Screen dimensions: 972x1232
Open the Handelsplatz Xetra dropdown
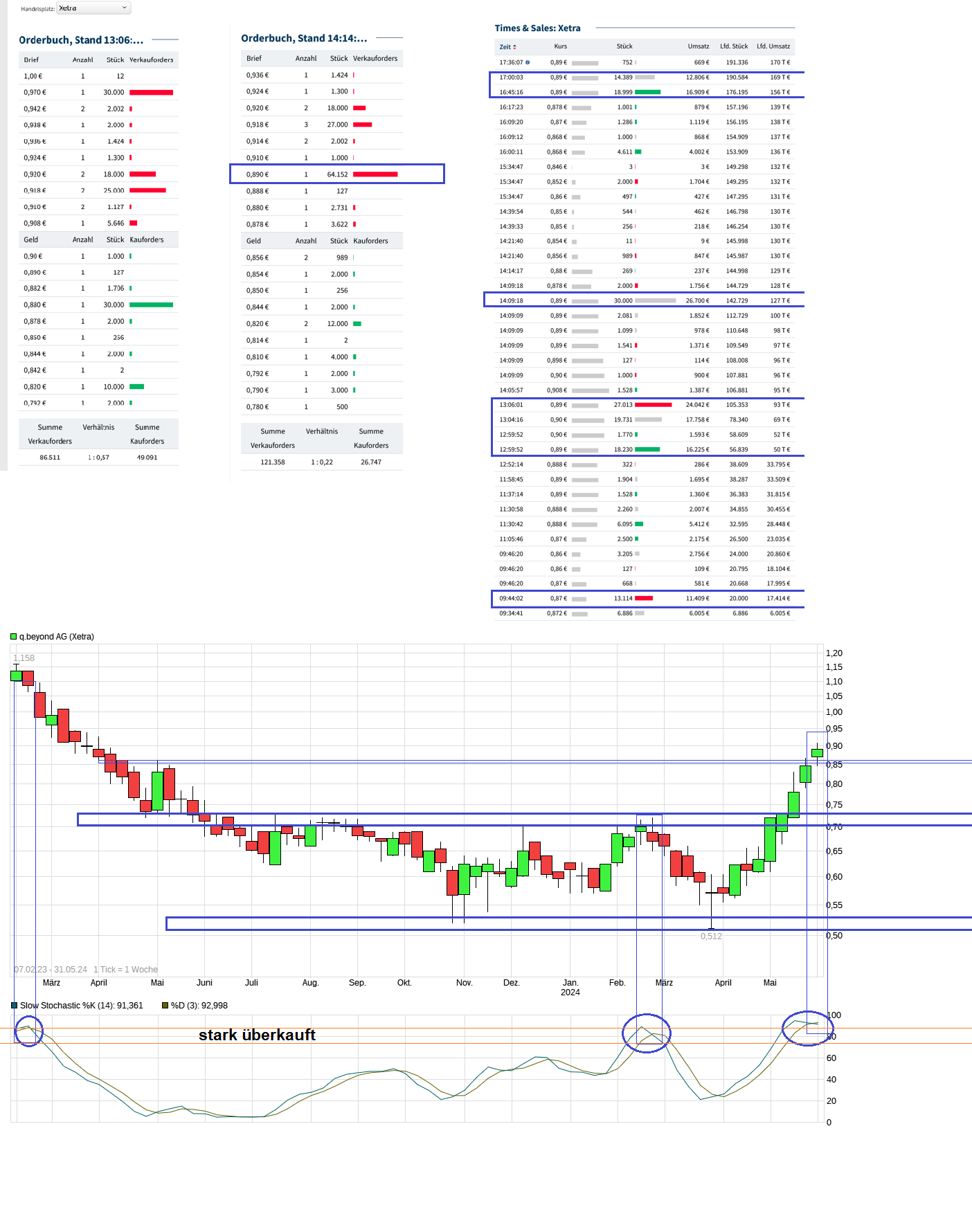pyautogui.click(x=93, y=8)
